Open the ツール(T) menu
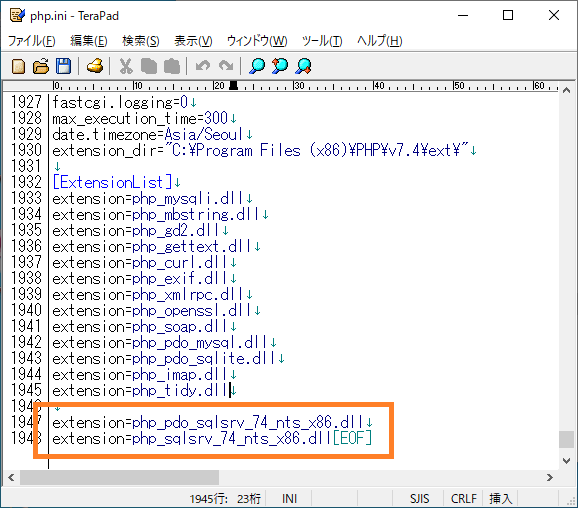 [322, 41]
